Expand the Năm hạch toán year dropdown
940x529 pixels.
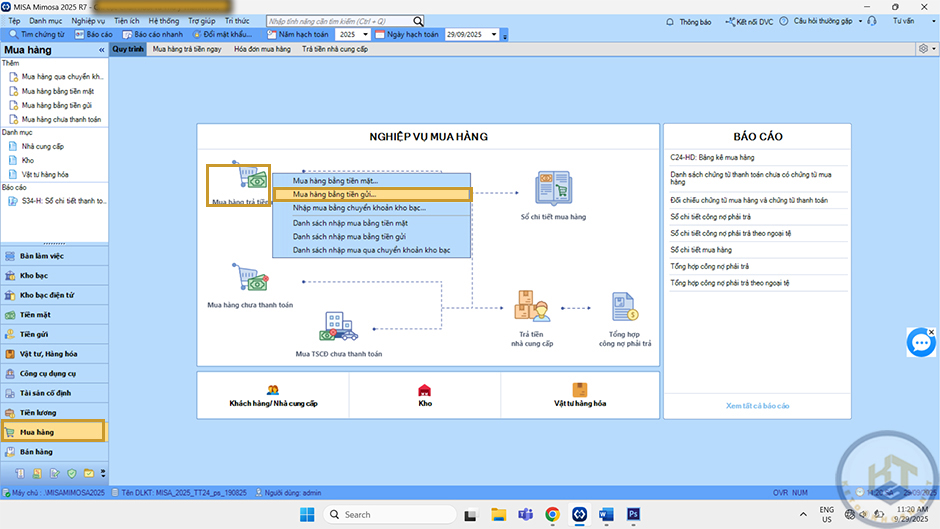(364, 34)
